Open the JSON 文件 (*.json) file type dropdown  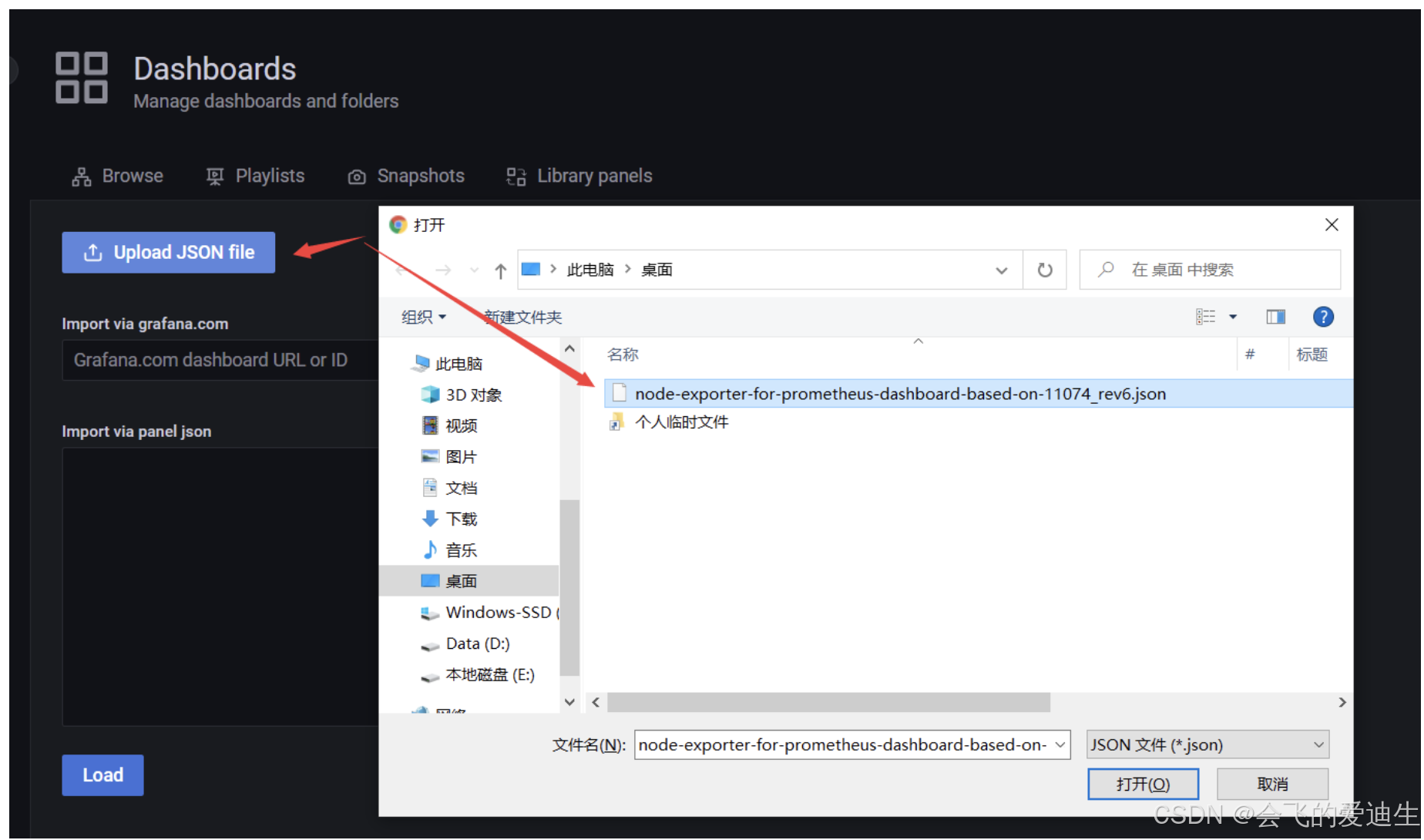(1207, 744)
